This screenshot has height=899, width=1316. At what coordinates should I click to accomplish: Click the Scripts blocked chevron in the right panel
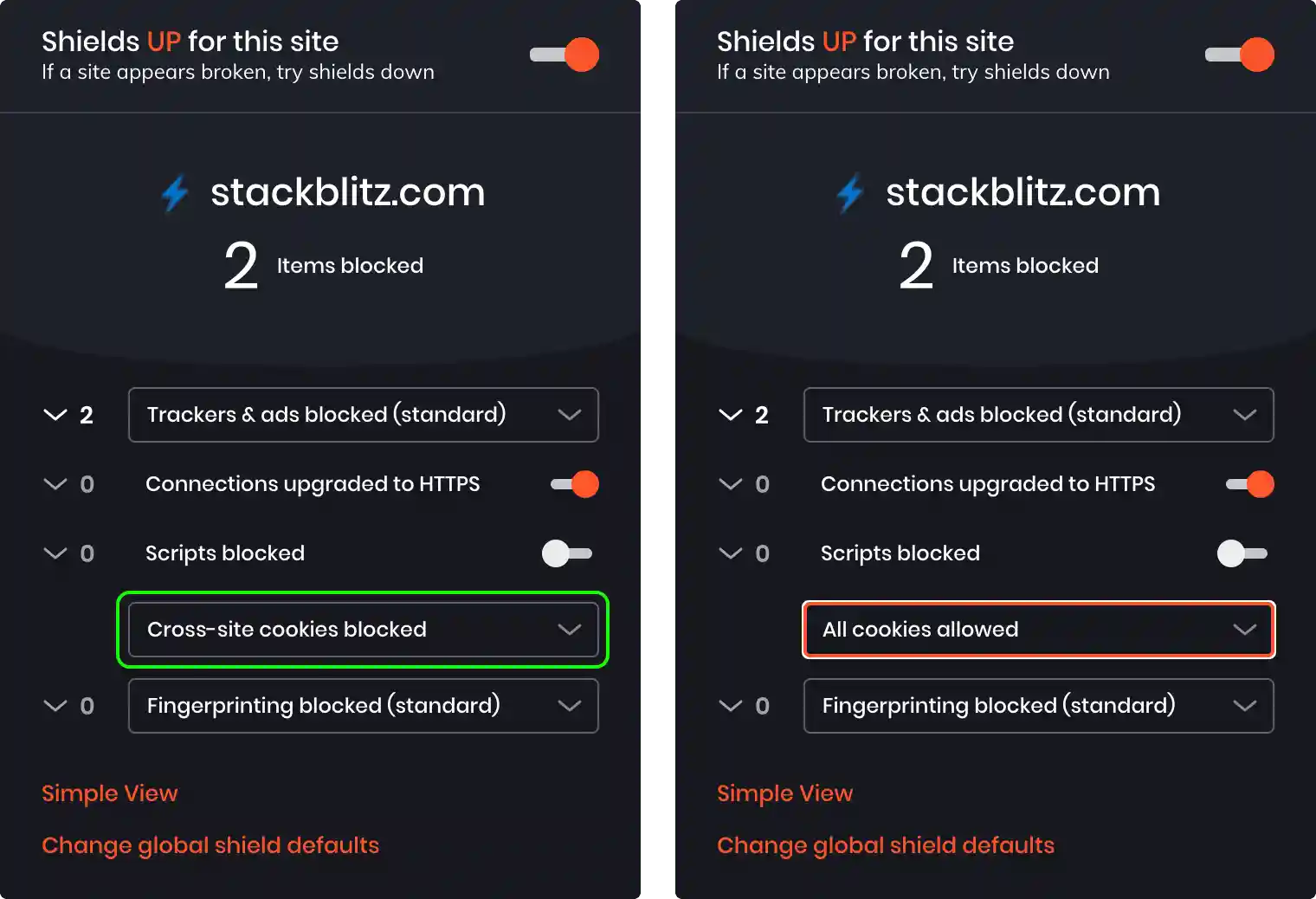tap(730, 553)
